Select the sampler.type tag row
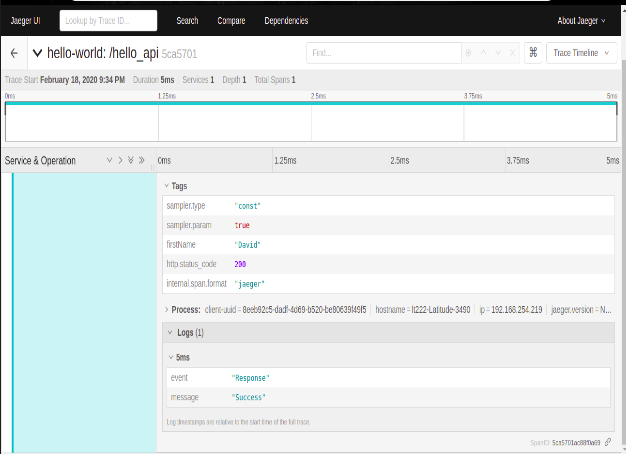 click(x=388, y=206)
